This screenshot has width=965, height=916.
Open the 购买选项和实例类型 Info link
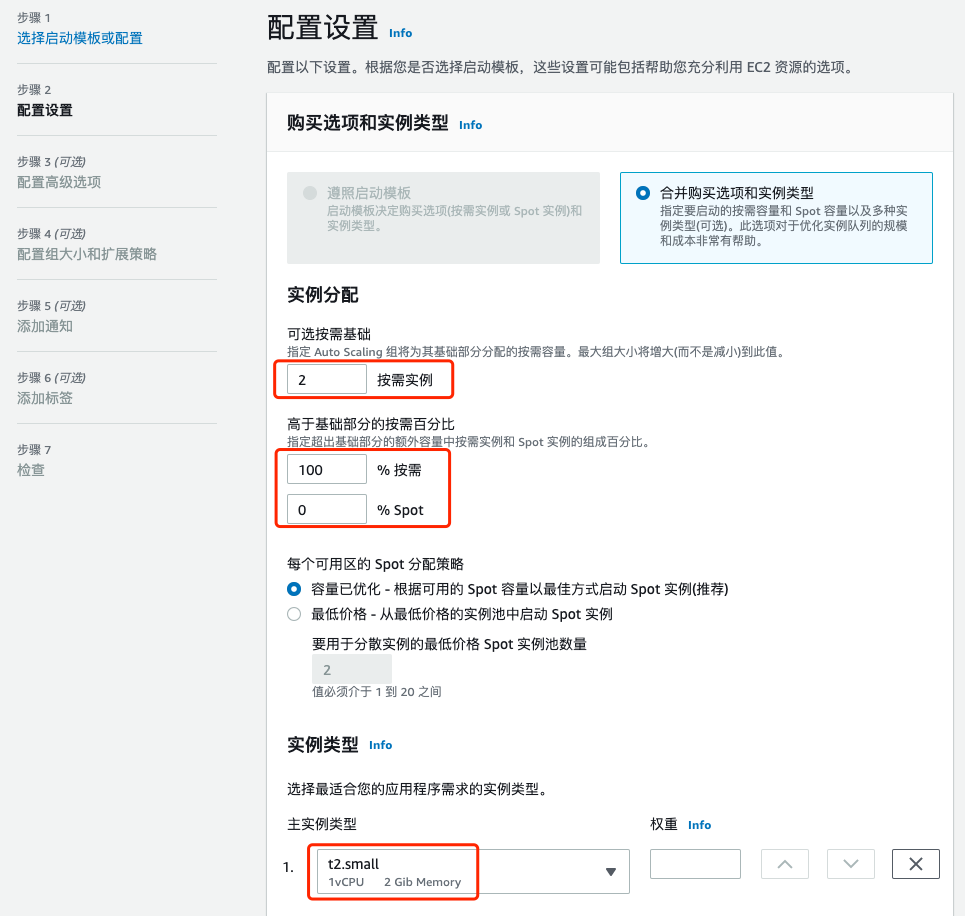pos(470,125)
